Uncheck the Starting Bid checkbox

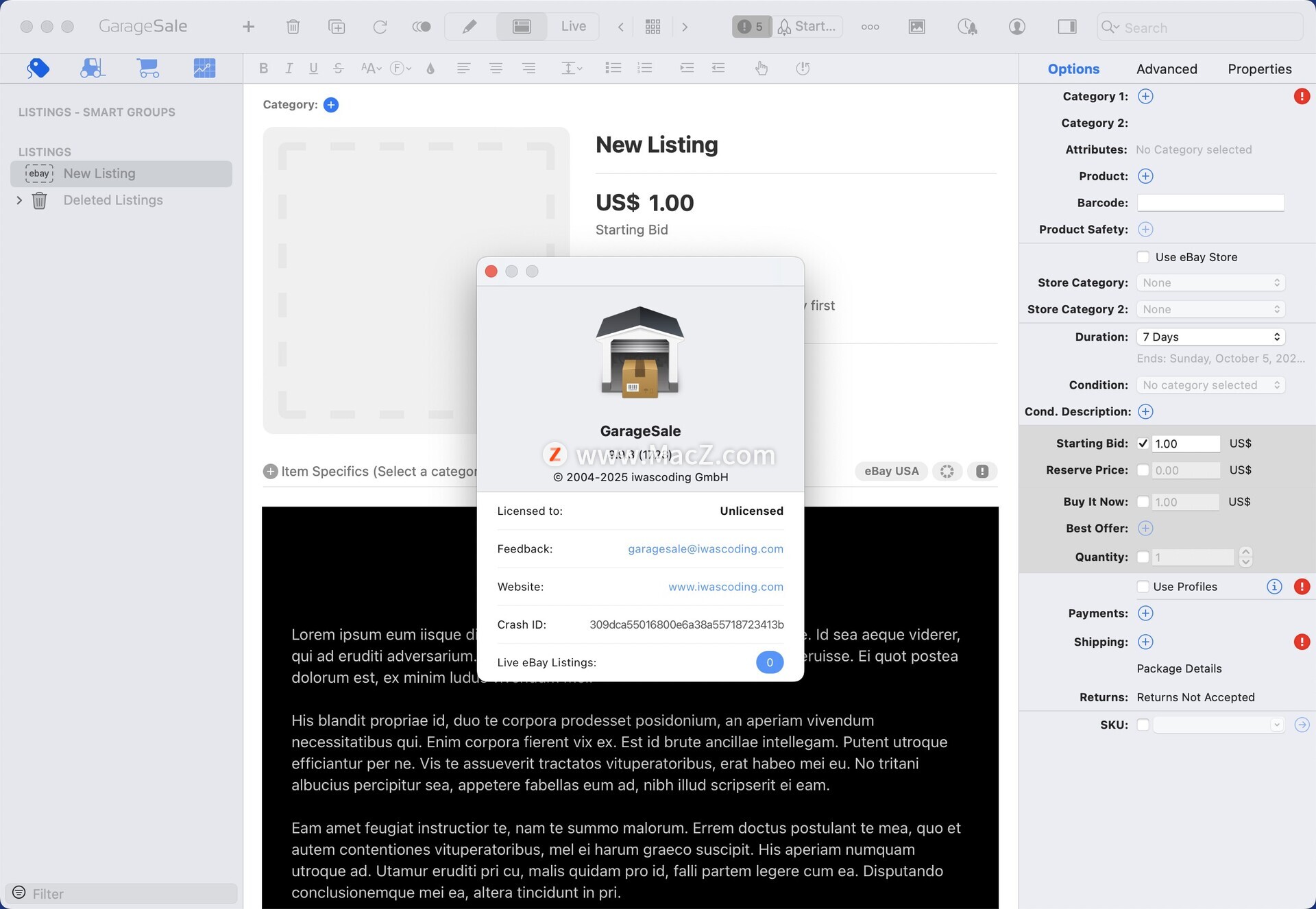1143,444
